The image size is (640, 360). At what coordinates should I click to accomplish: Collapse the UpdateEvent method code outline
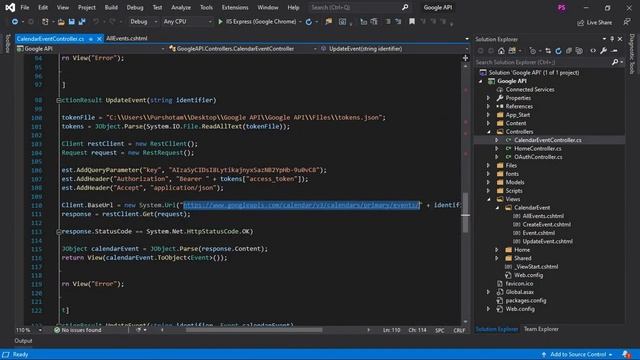(x=58, y=100)
